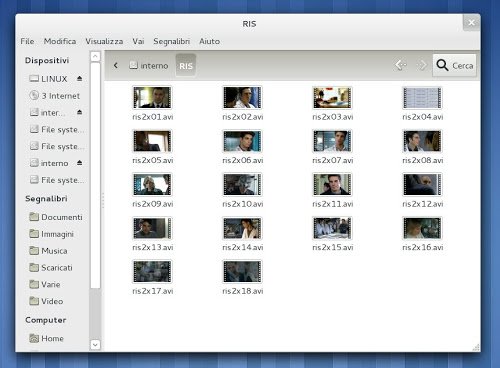This screenshot has width=500, height=368.
Task: Click sidebar scrollbar down arrow
Action: click(x=95, y=344)
